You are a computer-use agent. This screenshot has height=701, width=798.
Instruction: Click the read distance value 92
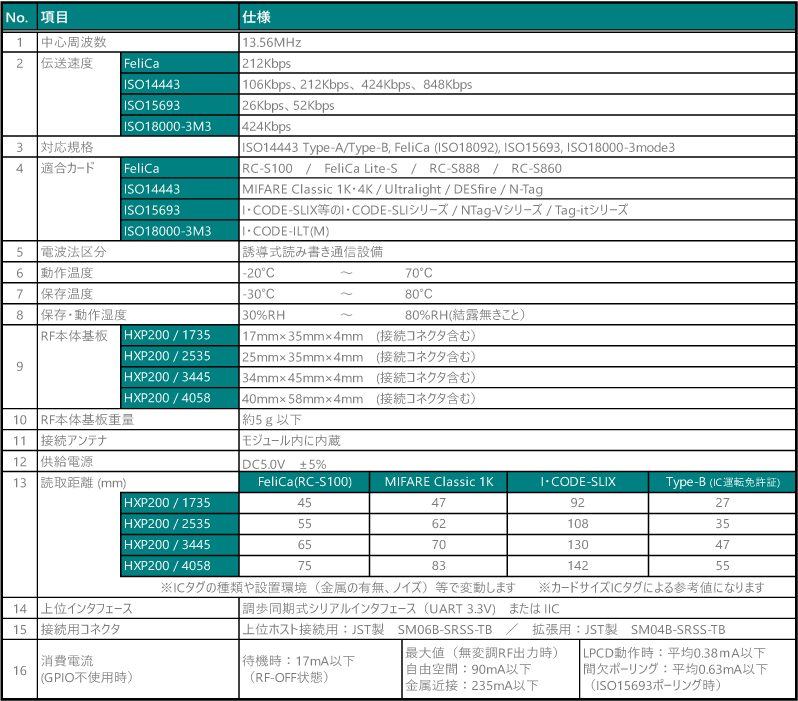pos(578,503)
